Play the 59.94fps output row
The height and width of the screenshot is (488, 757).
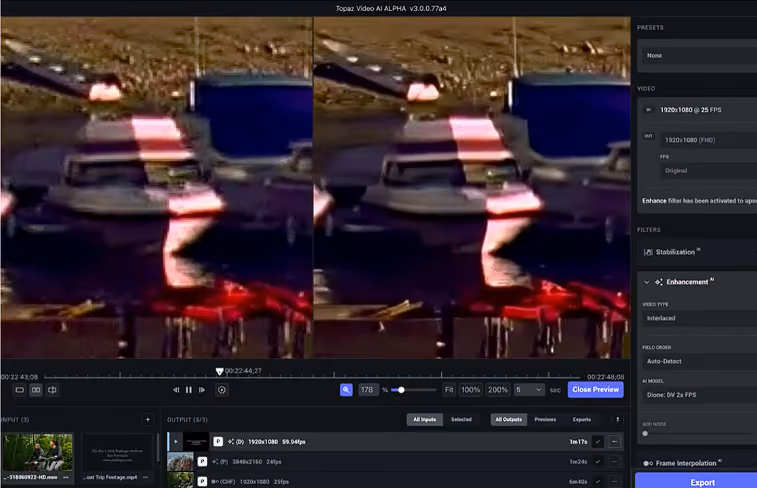tap(176, 442)
